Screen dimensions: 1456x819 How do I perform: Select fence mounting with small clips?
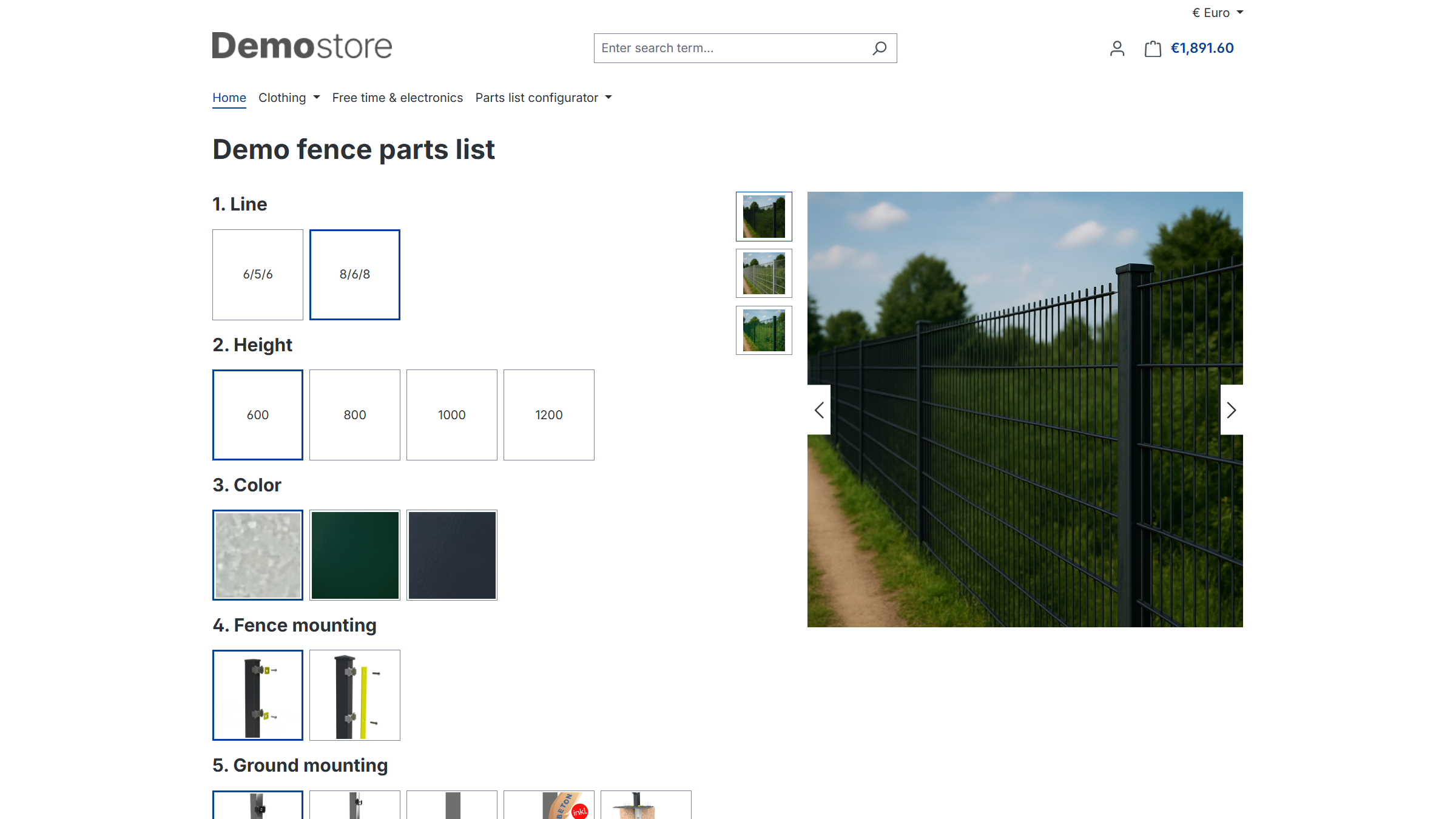258,695
